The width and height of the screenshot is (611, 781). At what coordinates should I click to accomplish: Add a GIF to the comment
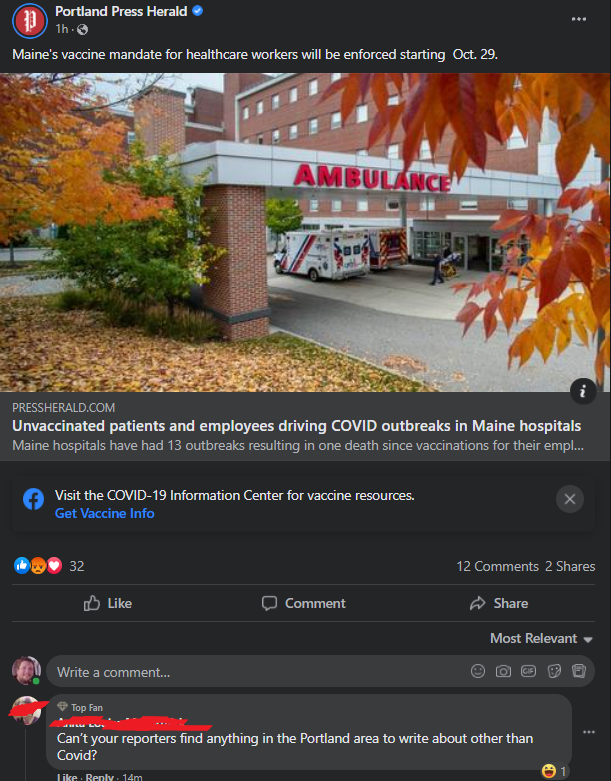click(x=528, y=671)
